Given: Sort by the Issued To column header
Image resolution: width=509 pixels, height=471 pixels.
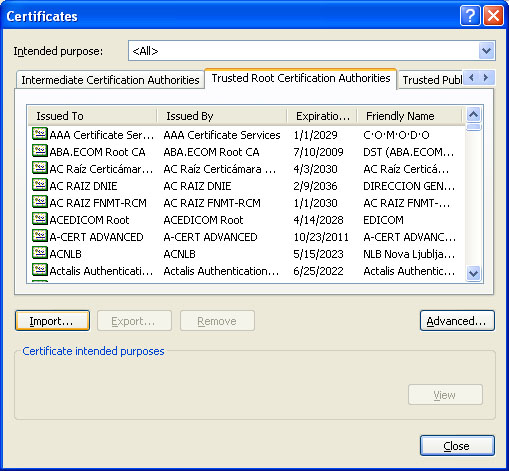Looking at the screenshot, I should 92,116.
